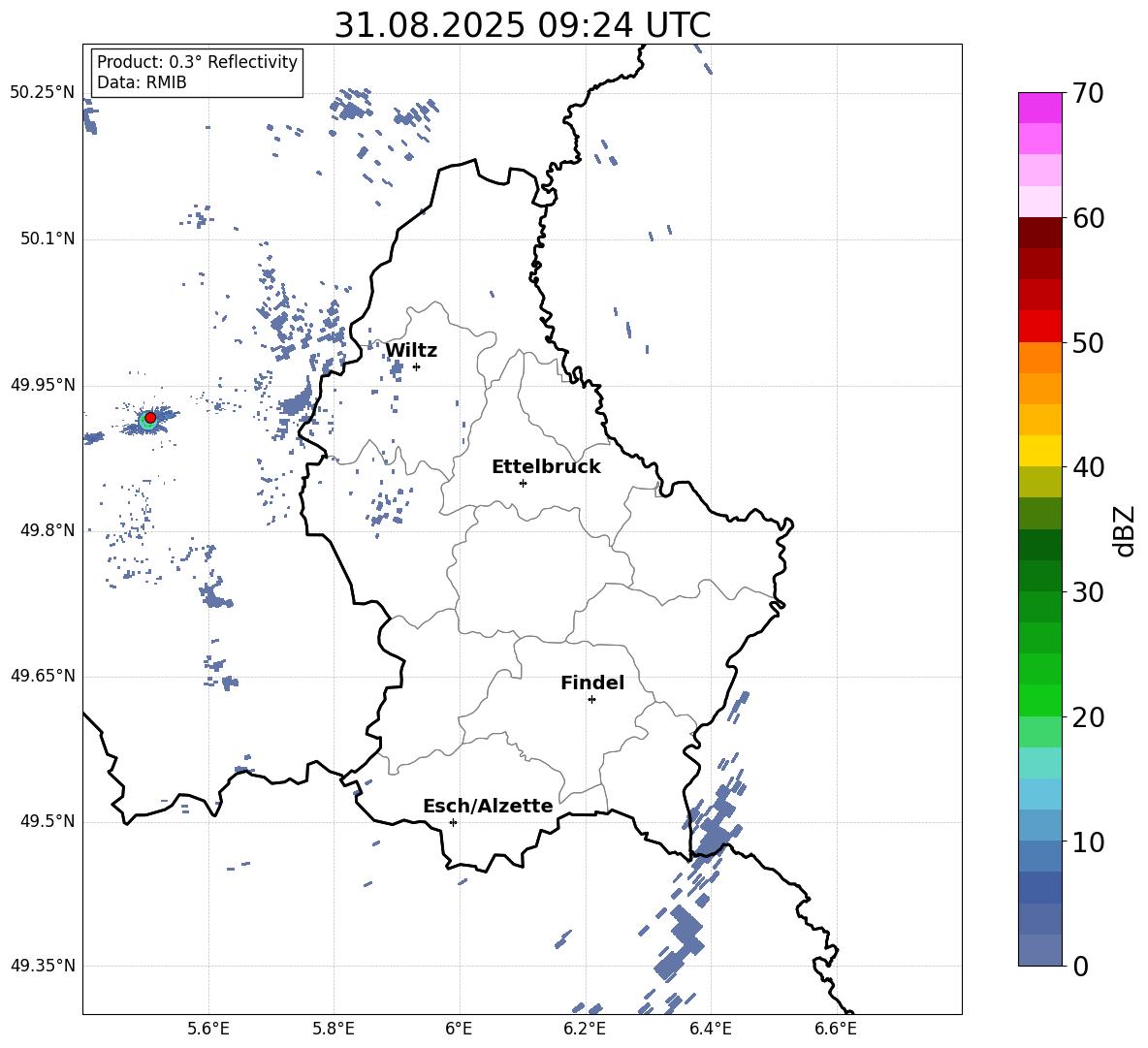The height and width of the screenshot is (1048, 1148).
Task: Pick the bright red swatch above 50 dBZ
Action: 1039,327
